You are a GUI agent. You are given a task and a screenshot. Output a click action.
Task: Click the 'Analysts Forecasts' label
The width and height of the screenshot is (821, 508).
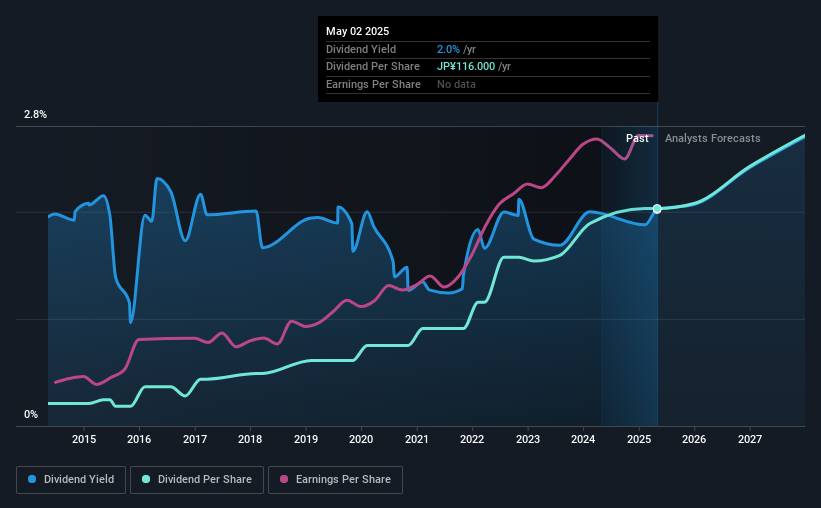[x=713, y=138]
